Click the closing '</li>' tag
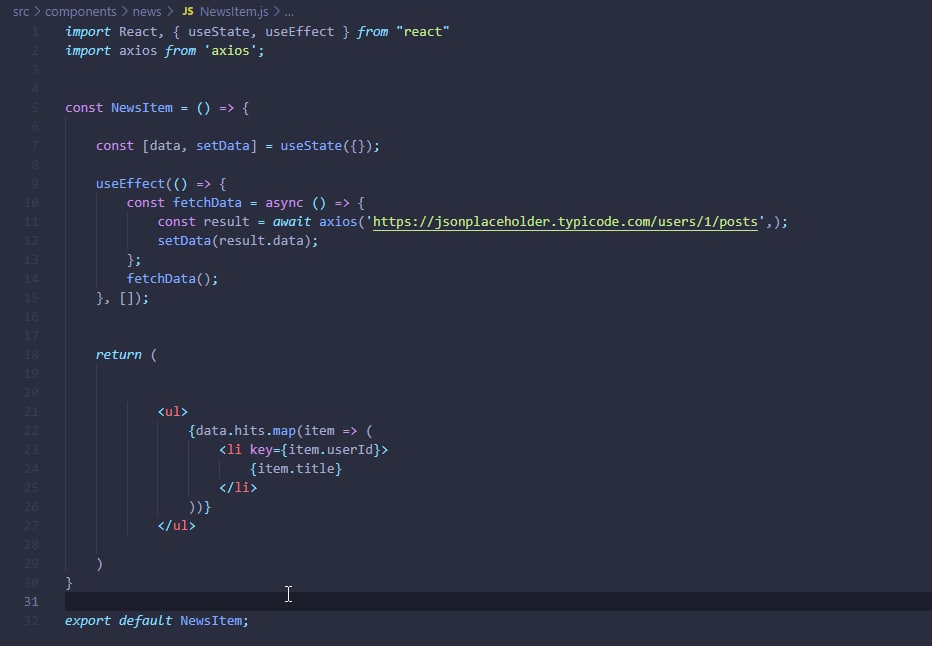This screenshot has height=646, width=932. click(238, 488)
